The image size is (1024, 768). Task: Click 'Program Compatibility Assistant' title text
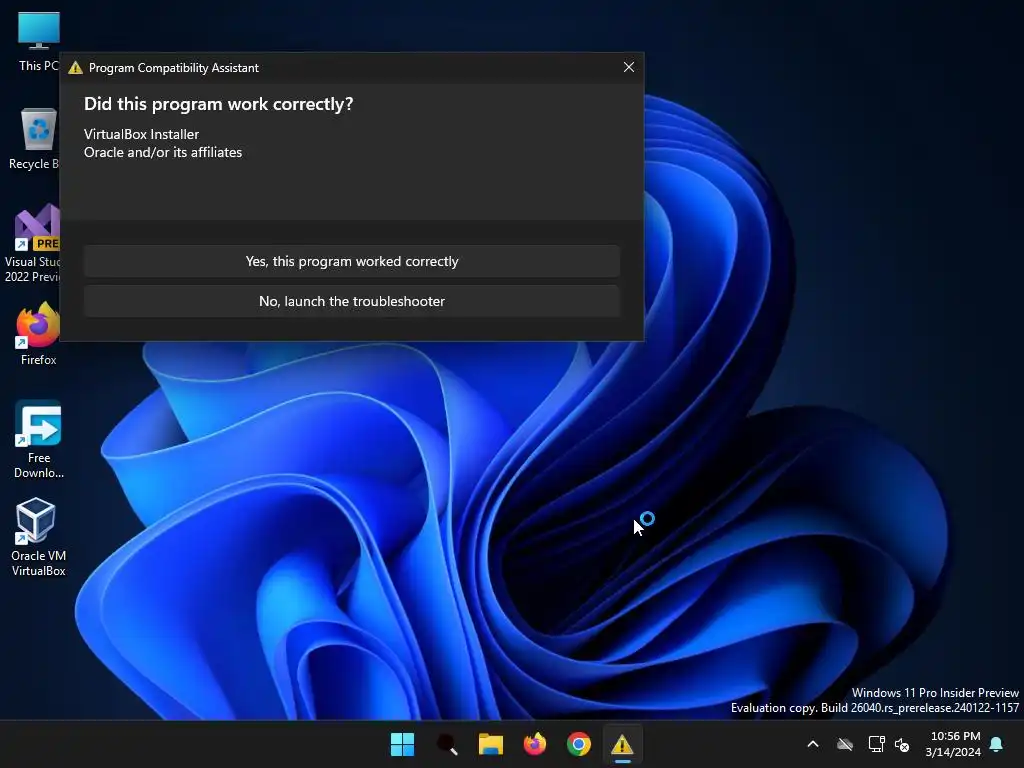174,68
